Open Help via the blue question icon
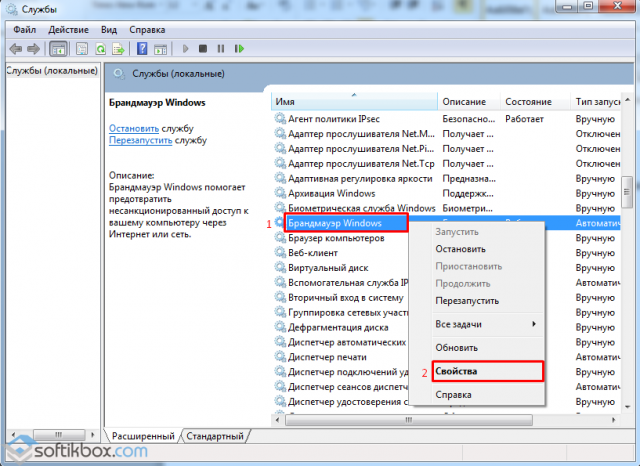 [142, 49]
